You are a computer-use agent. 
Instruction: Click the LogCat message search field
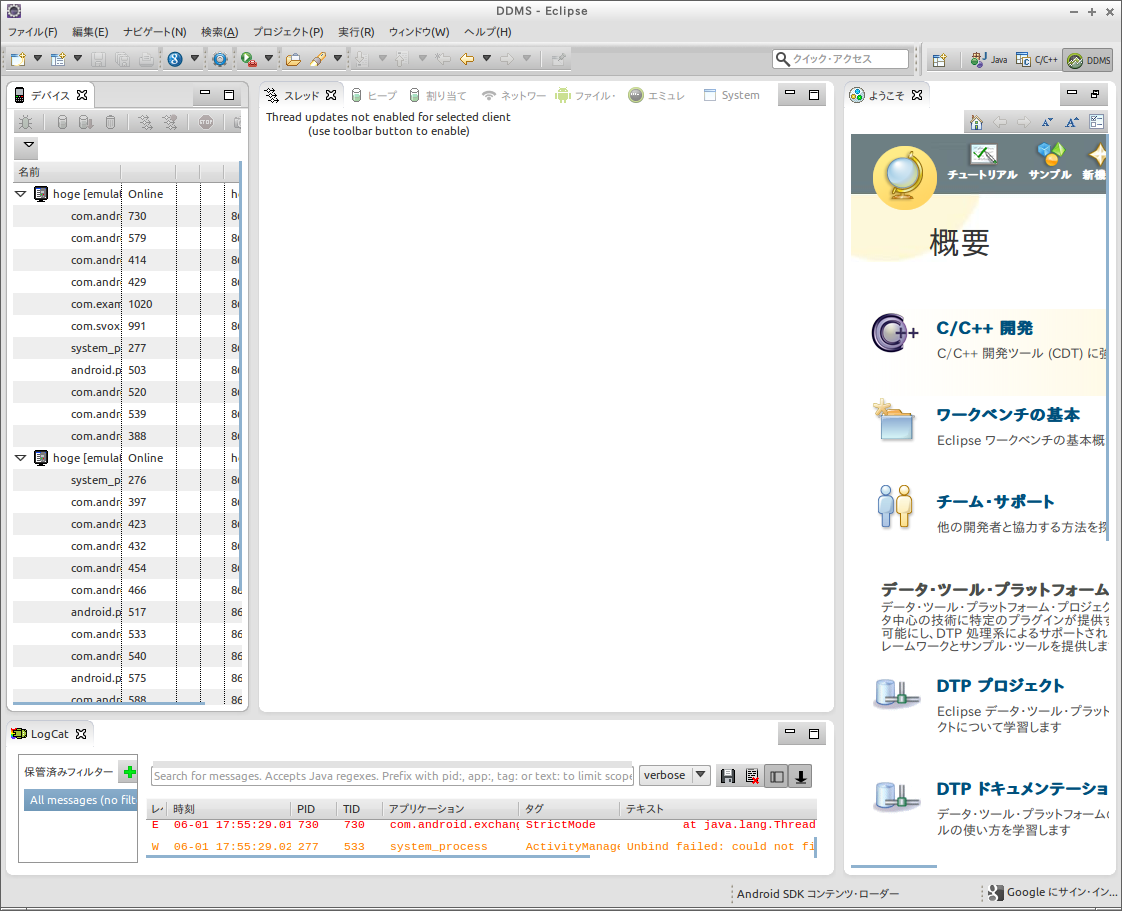392,776
